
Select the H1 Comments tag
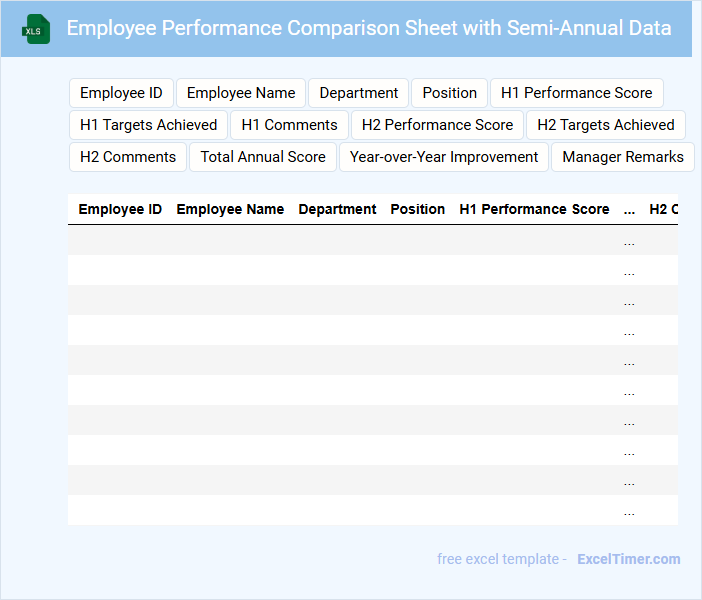coord(289,125)
